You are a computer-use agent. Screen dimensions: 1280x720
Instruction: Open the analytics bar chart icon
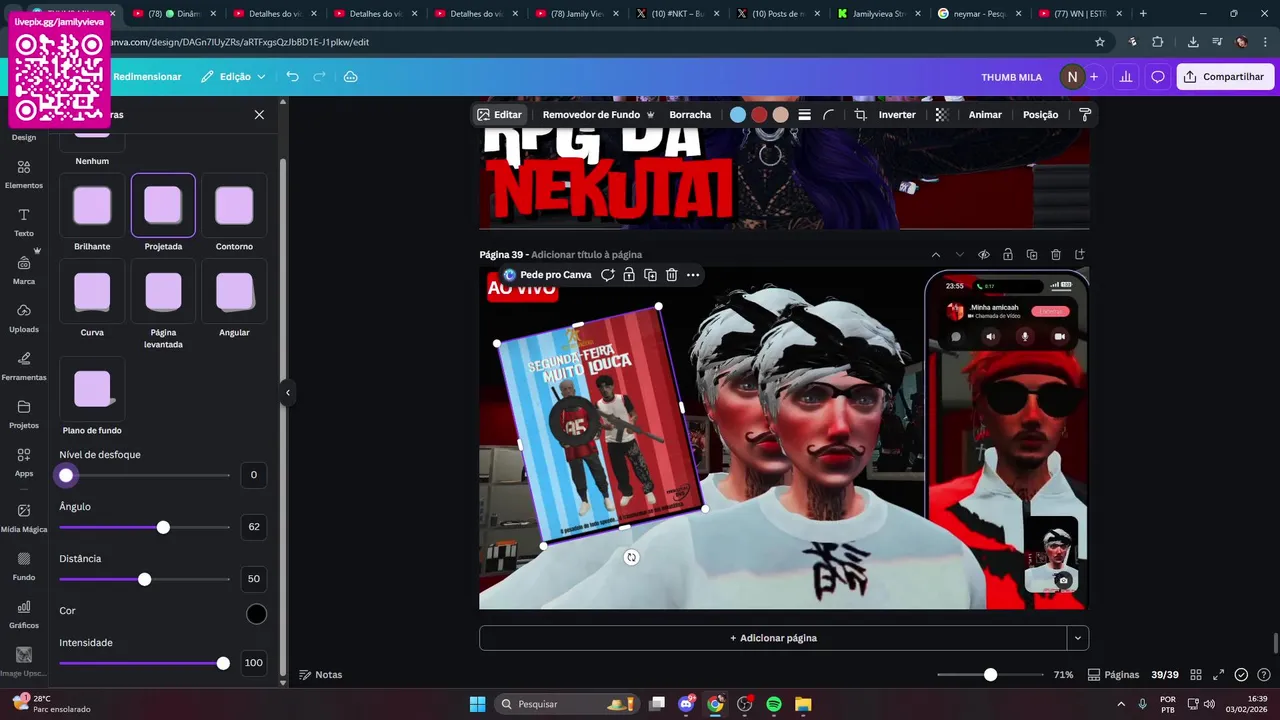click(x=1126, y=77)
